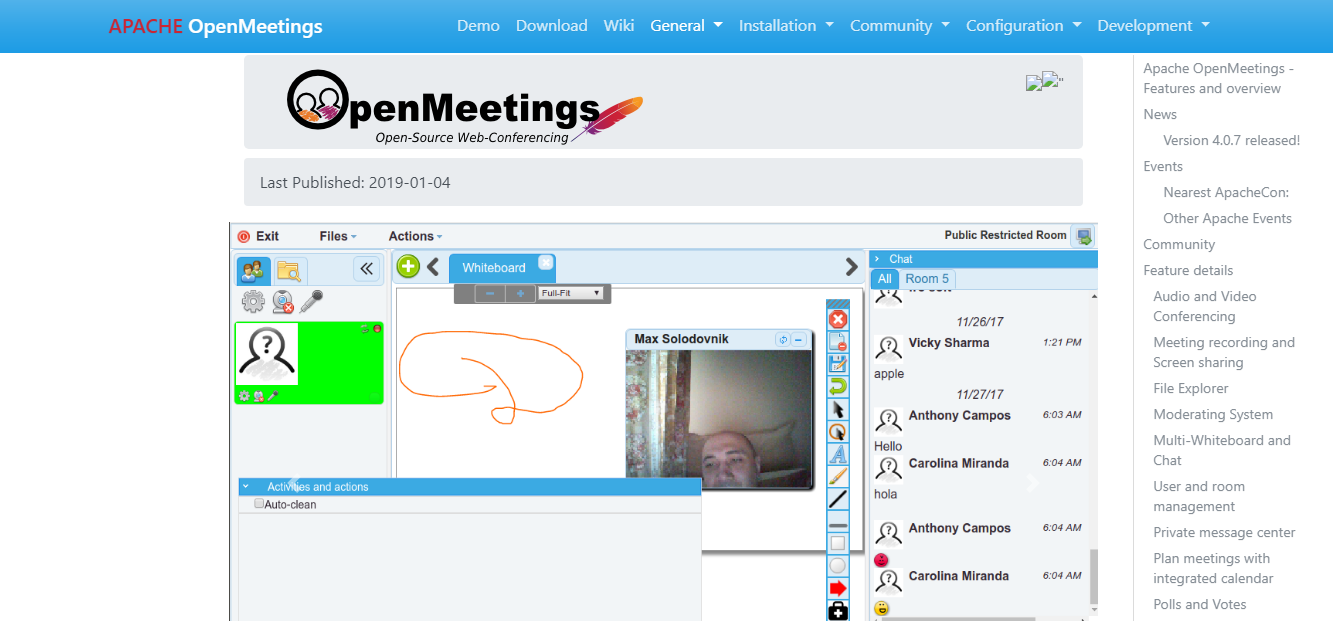Open 'File Explorer' sidebar link
The height and width of the screenshot is (621, 1333).
tap(1191, 388)
